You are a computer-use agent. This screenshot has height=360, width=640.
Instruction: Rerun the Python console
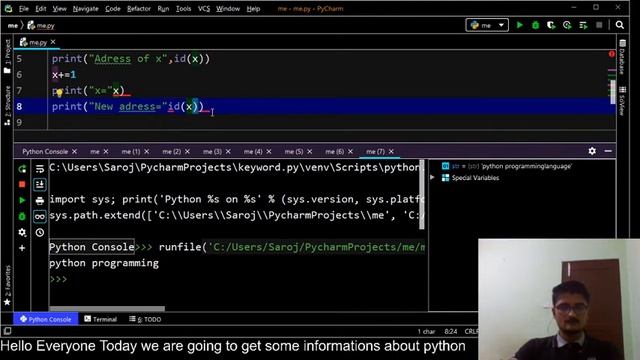coord(22,169)
